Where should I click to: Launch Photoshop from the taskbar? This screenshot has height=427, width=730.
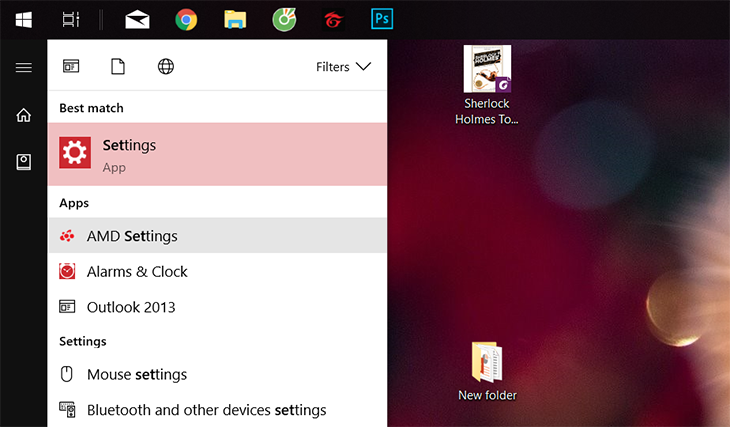coord(382,20)
